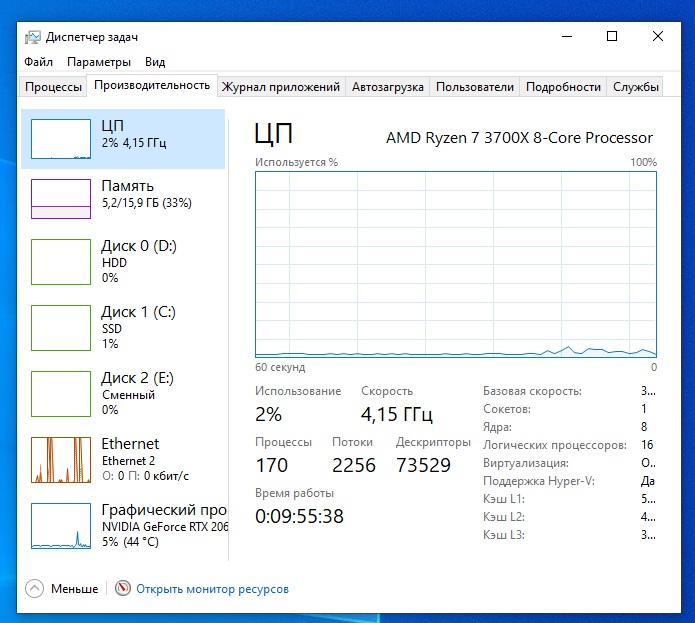Close the Диспетчер задач window

click(658, 36)
